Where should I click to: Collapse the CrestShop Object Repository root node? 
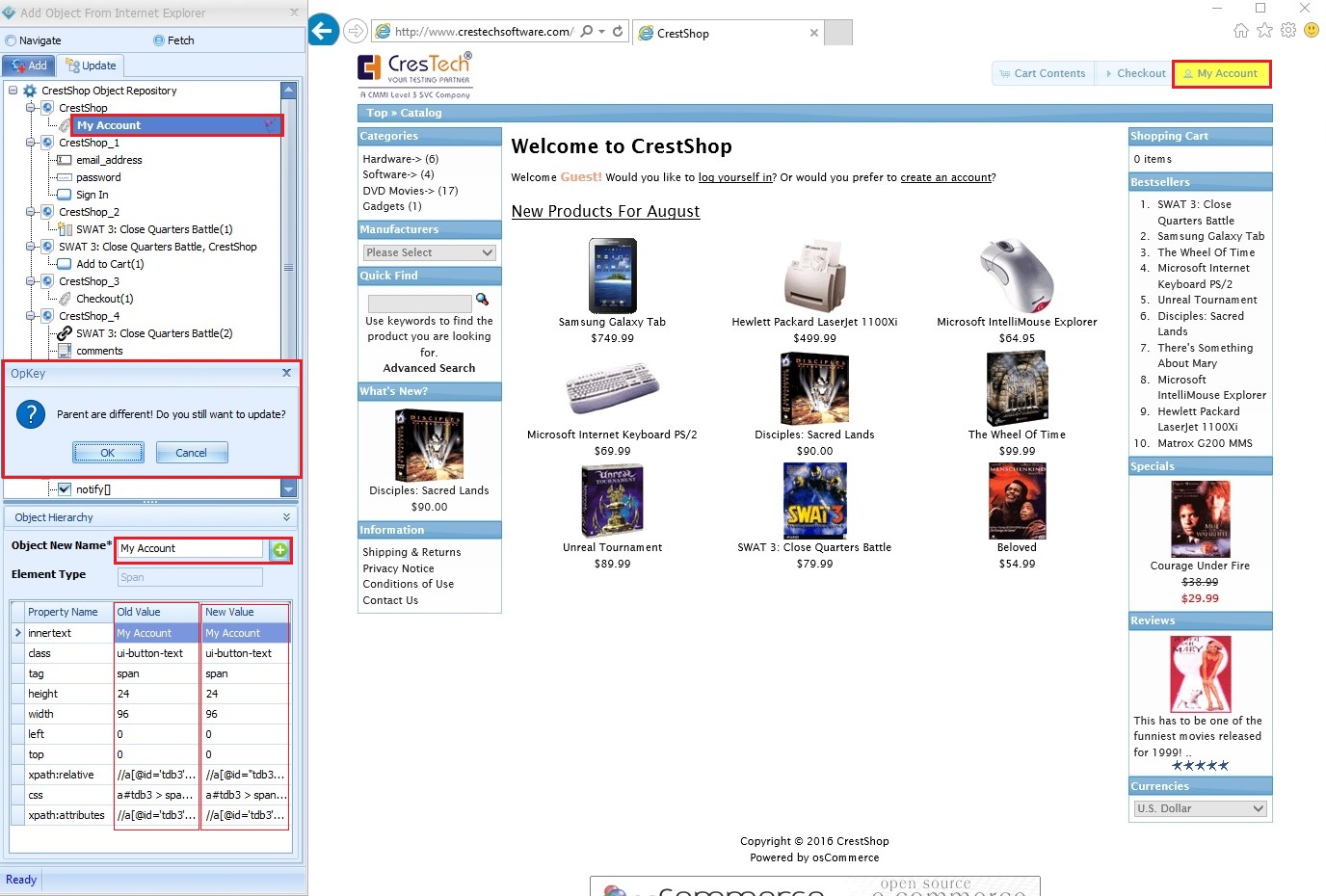click(13, 91)
